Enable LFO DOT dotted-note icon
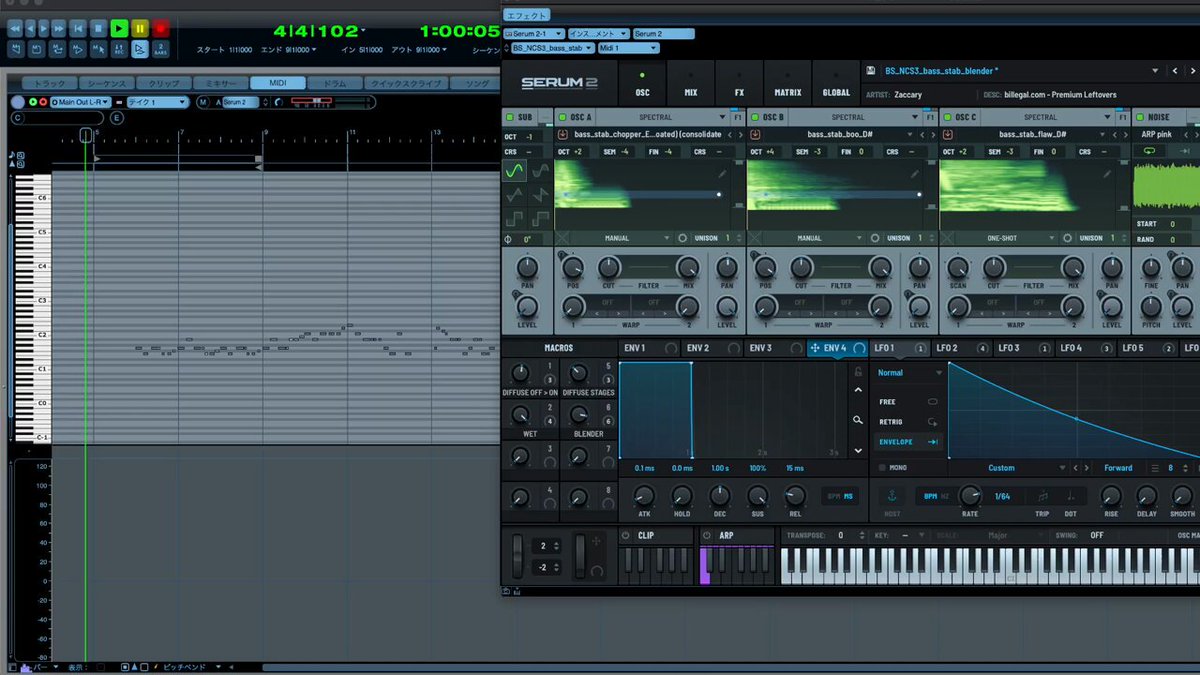The image size is (1200, 675). pyautogui.click(x=1072, y=496)
